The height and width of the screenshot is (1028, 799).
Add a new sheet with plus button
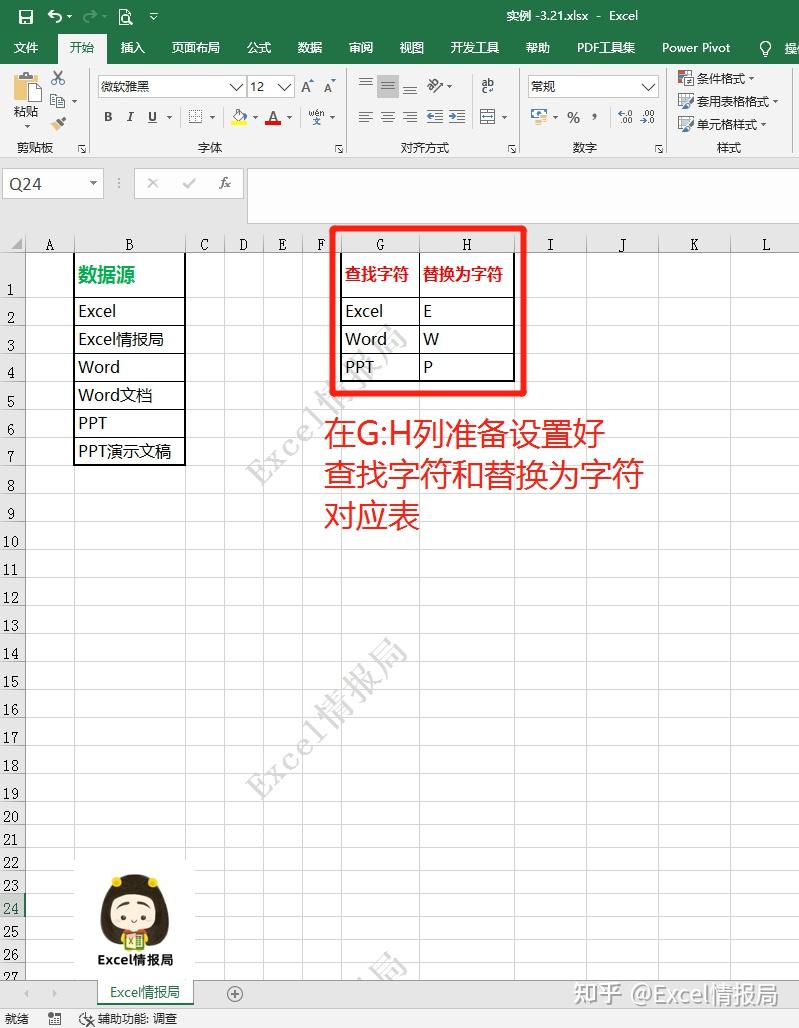pos(235,994)
